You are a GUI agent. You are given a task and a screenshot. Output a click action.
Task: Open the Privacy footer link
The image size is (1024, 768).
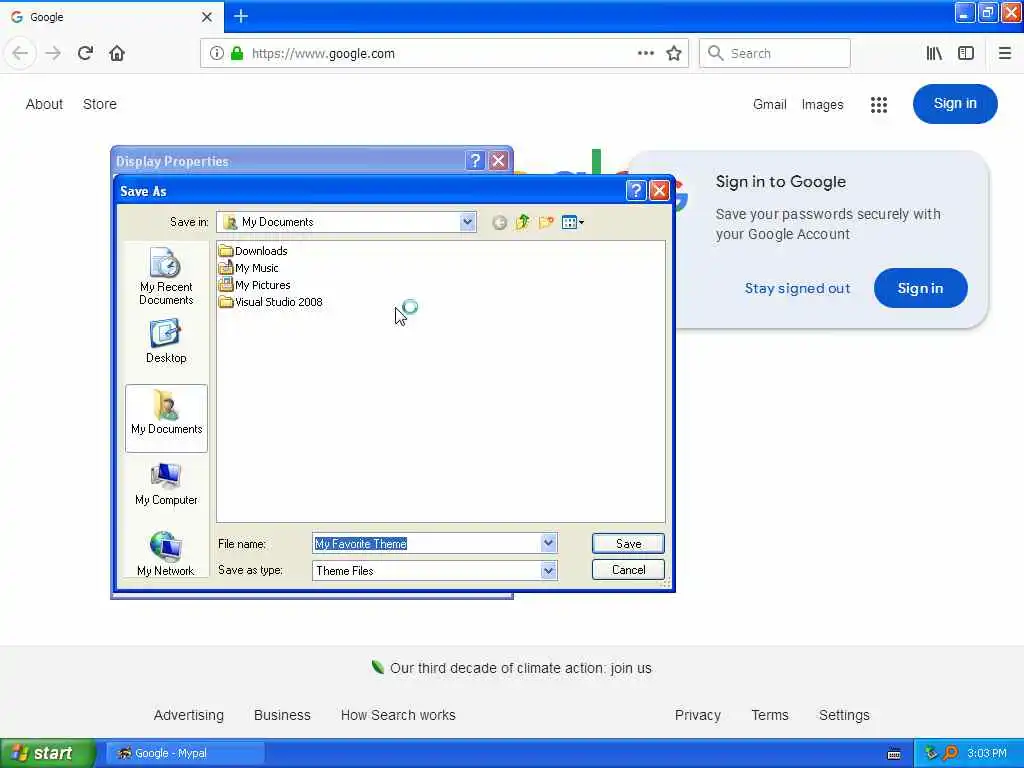point(697,715)
